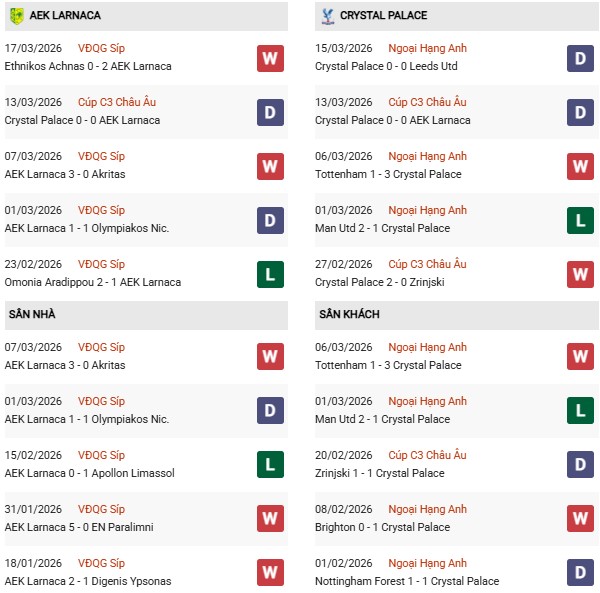Click D badge for Zrinjski away match
The width and height of the screenshot is (600, 593).
coord(580,465)
